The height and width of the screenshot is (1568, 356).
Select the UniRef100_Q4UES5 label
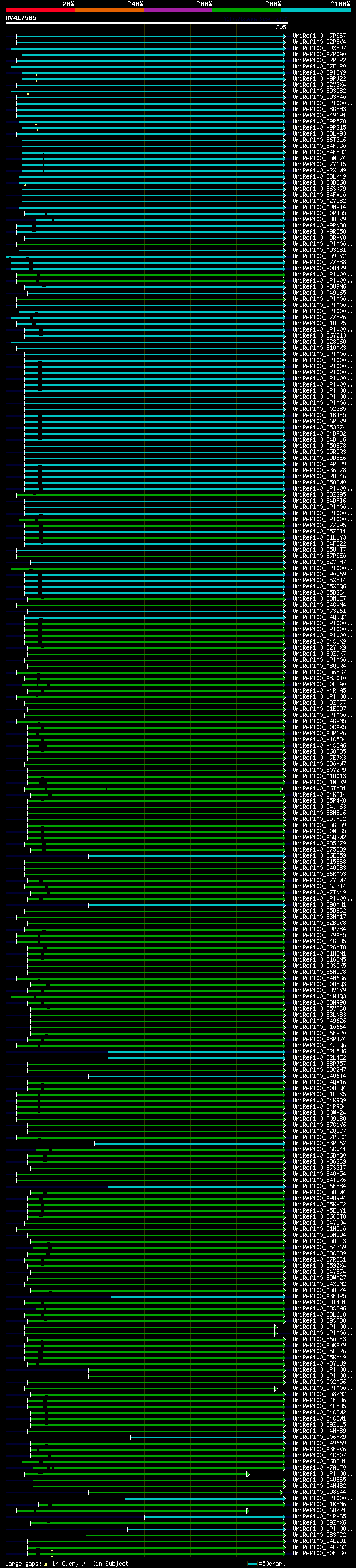pyautogui.click(x=319, y=1480)
